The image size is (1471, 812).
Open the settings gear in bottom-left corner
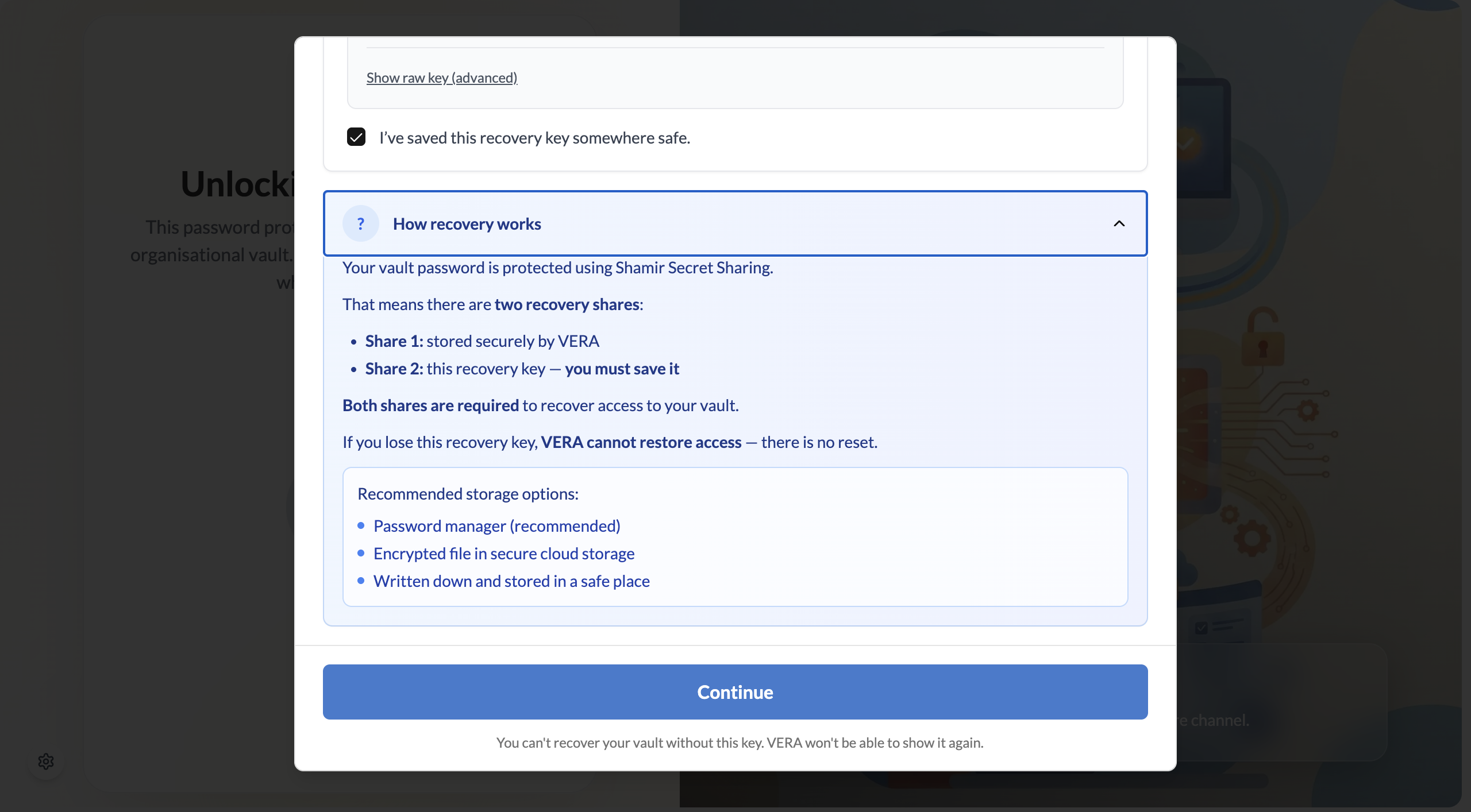46,761
